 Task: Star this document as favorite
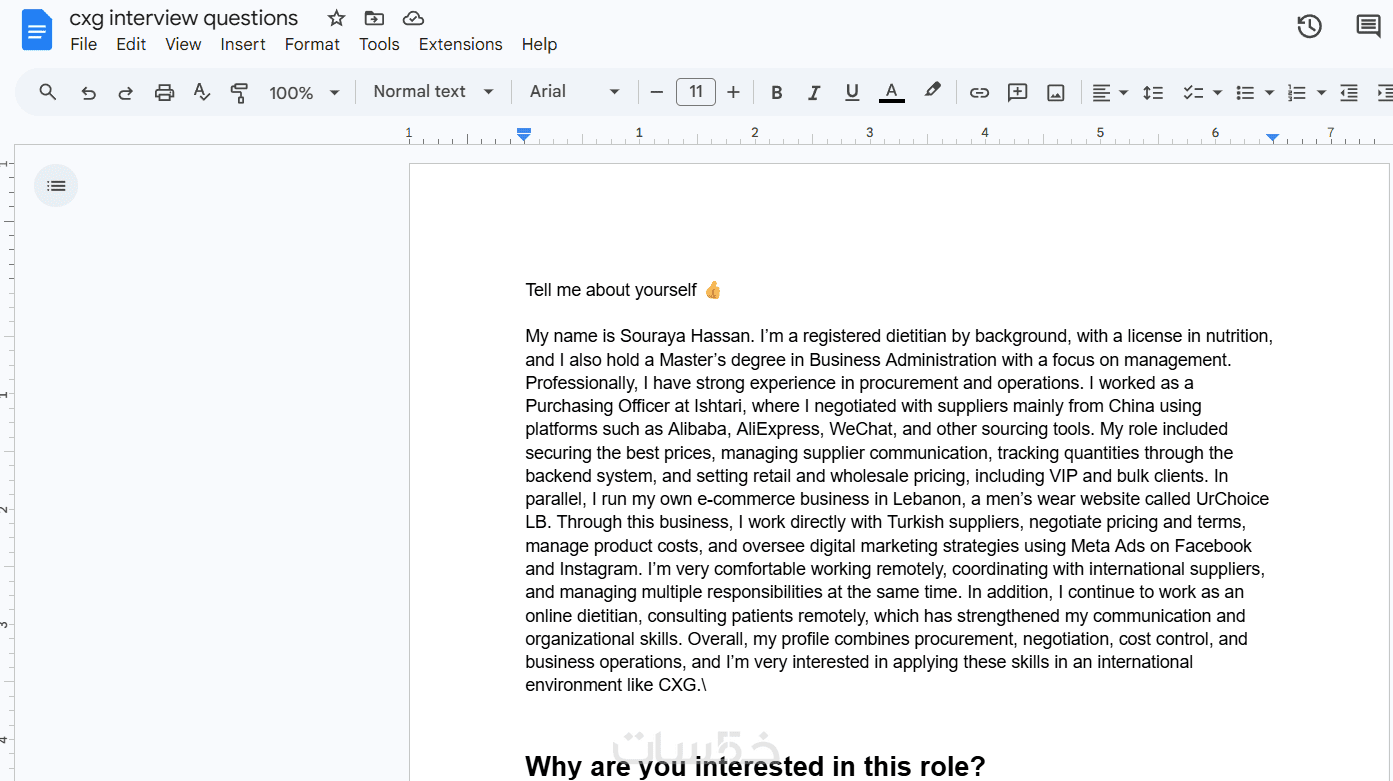click(x=336, y=18)
